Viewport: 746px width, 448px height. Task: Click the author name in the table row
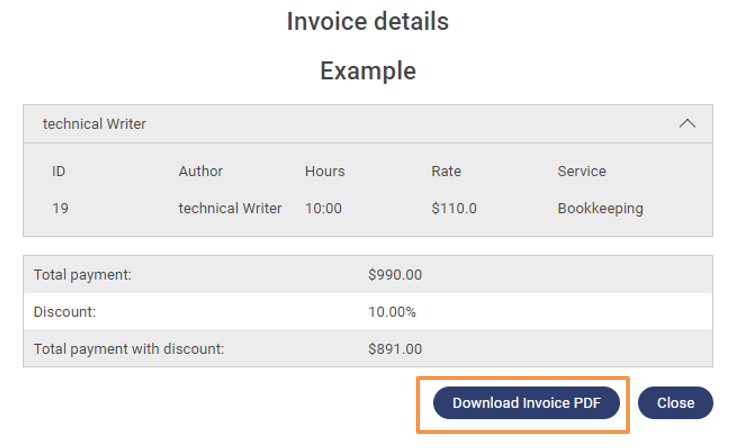click(230, 209)
